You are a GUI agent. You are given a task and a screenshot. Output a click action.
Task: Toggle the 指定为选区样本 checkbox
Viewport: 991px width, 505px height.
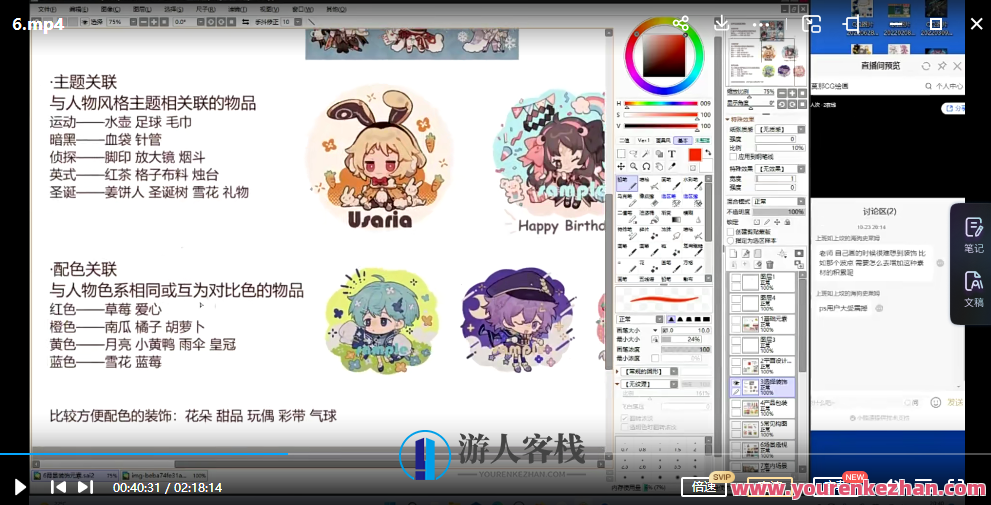tap(731, 241)
